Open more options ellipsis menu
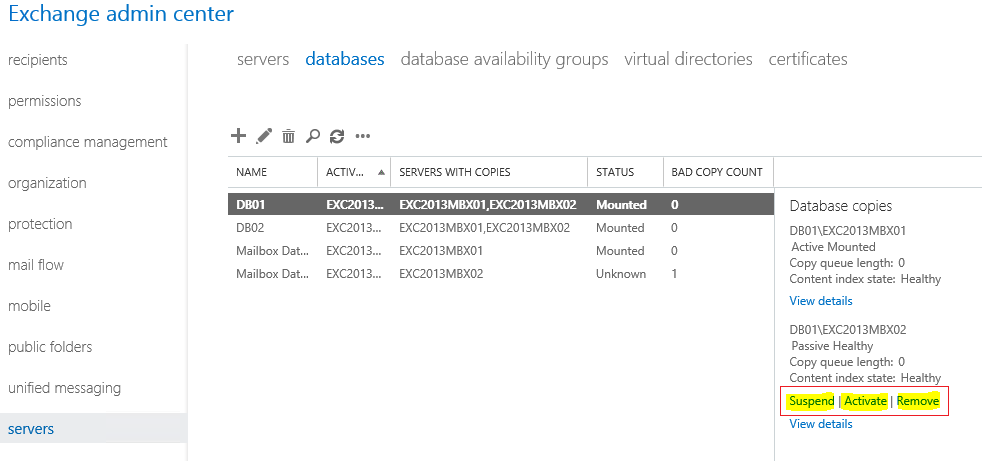 point(363,136)
